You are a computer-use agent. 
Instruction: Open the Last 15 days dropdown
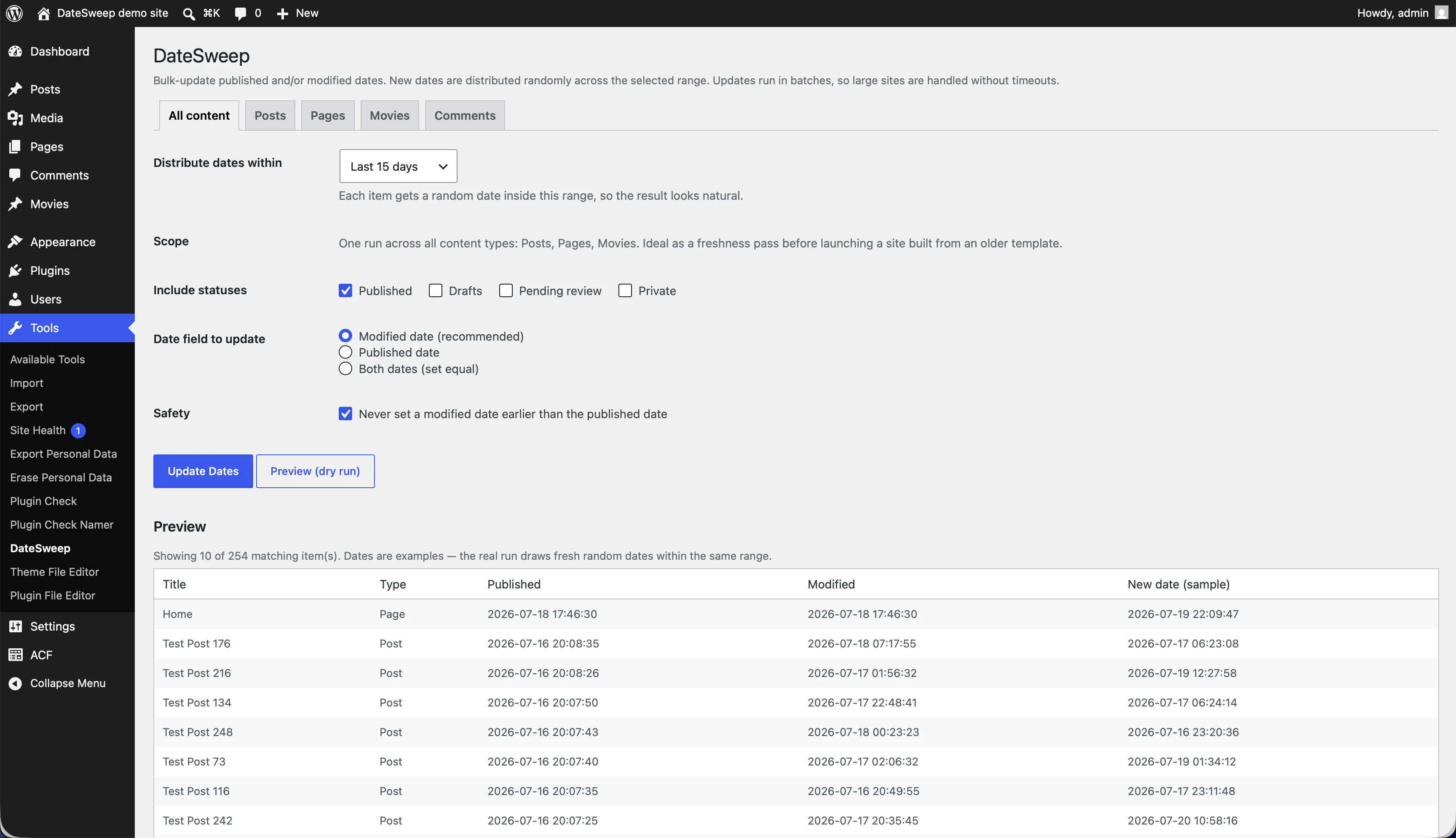(x=398, y=167)
